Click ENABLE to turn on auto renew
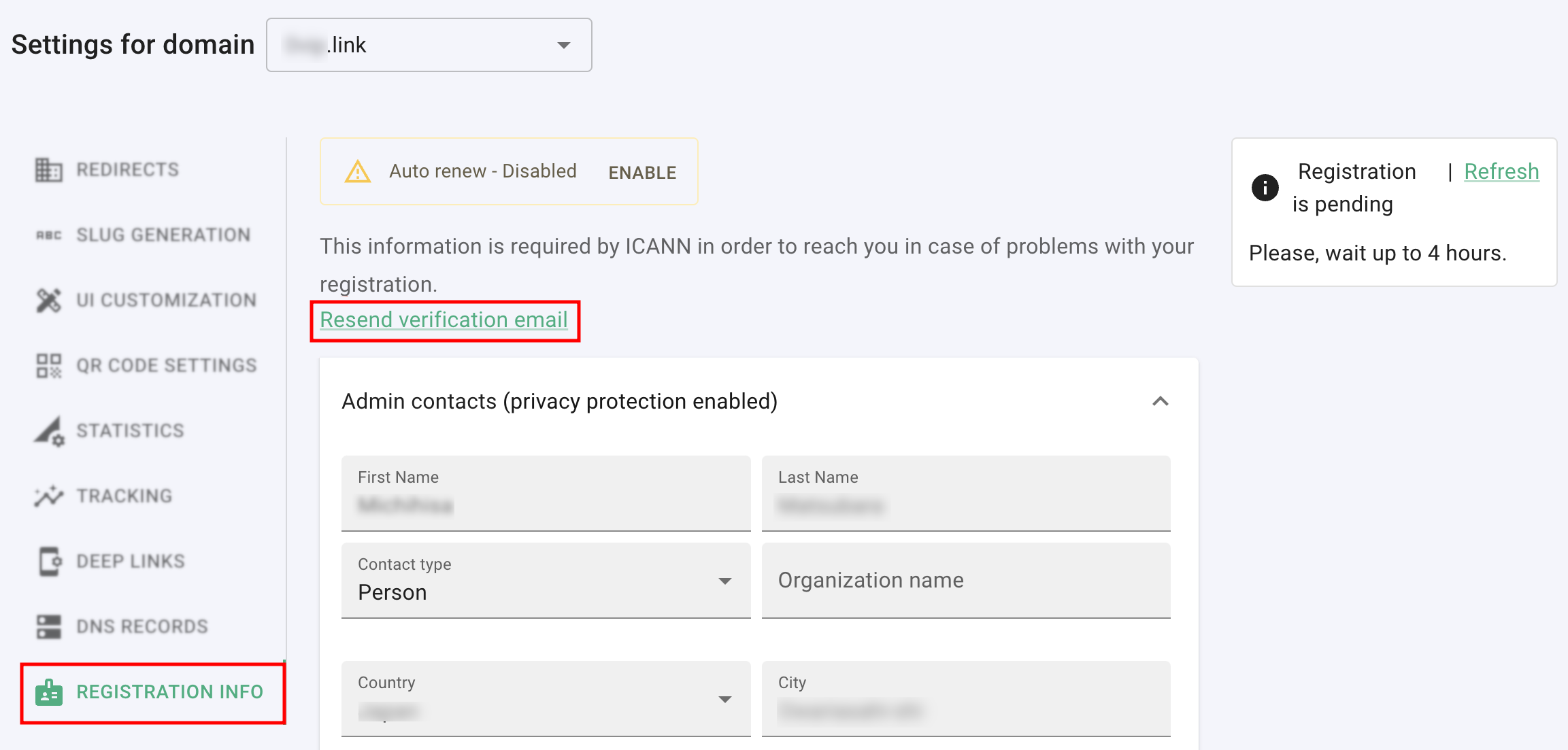 click(642, 173)
